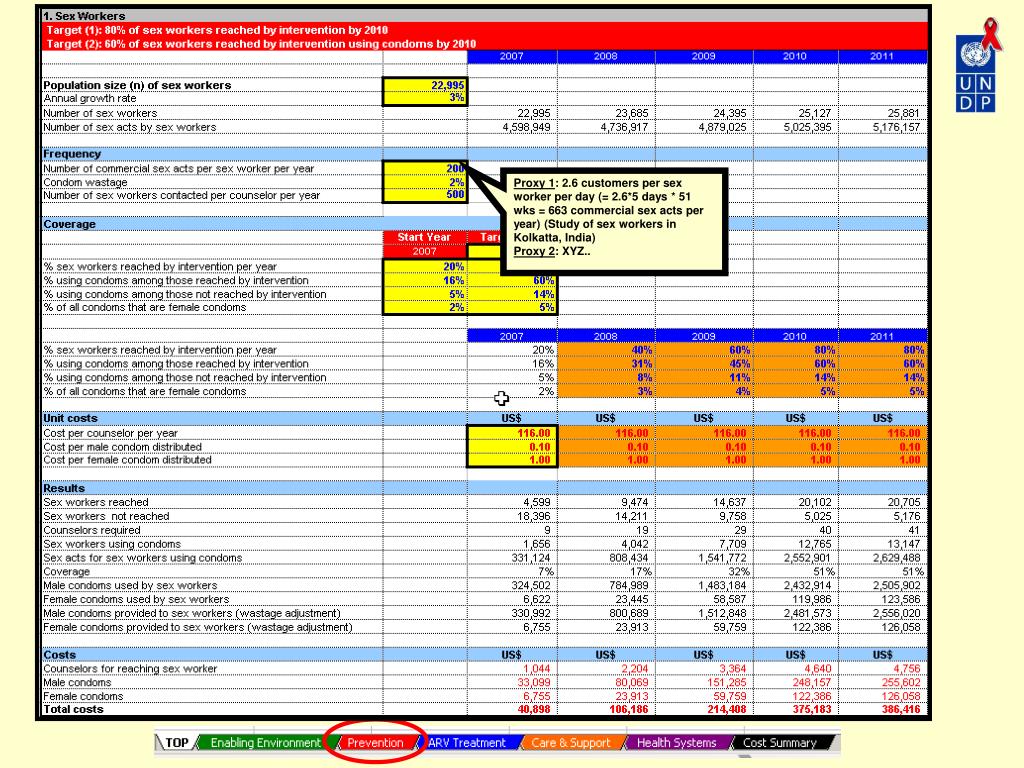Screen dimensions: 1024x768
Task: Open the Cost Summary sheet tab
Action: (x=780, y=743)
